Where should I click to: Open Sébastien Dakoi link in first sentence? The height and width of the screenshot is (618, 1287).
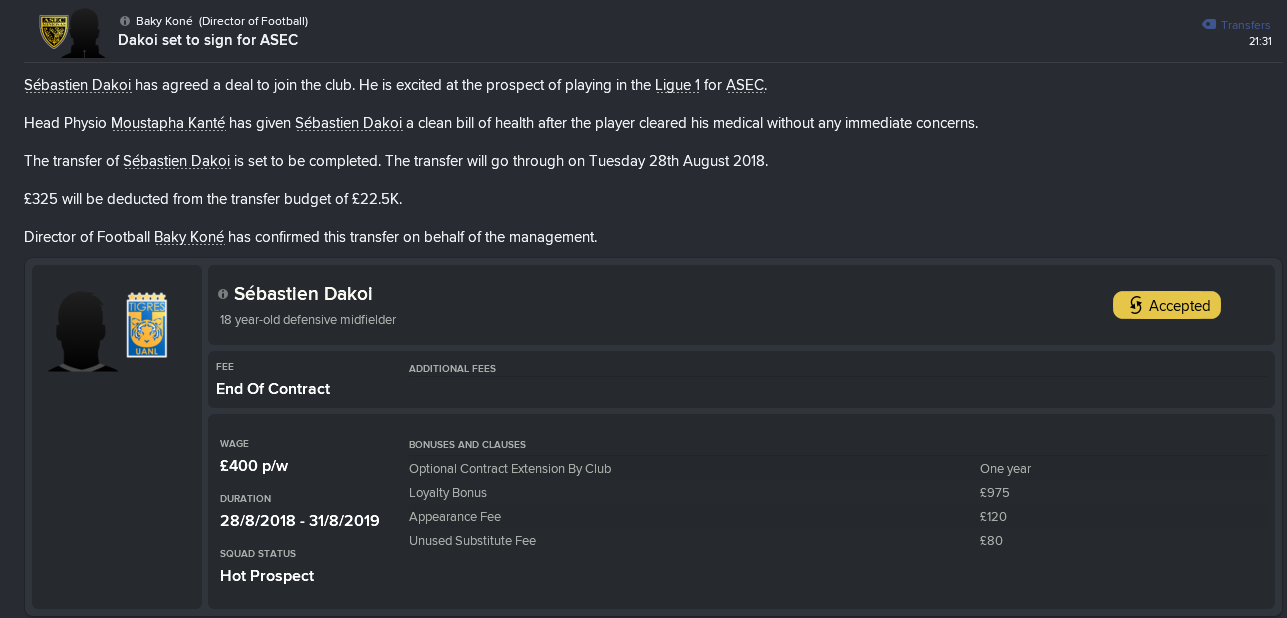pyautogui.click(x=78, y=85)
